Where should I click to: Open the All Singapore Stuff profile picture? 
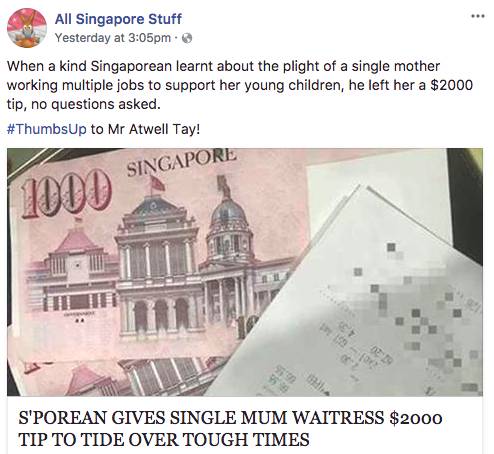[x=27, y=28]
